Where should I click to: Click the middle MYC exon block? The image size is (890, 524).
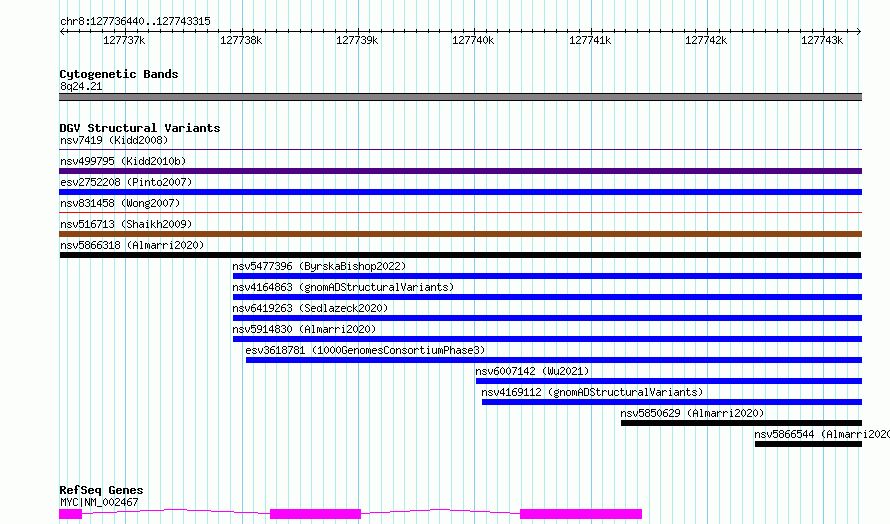tap(315, 514)
